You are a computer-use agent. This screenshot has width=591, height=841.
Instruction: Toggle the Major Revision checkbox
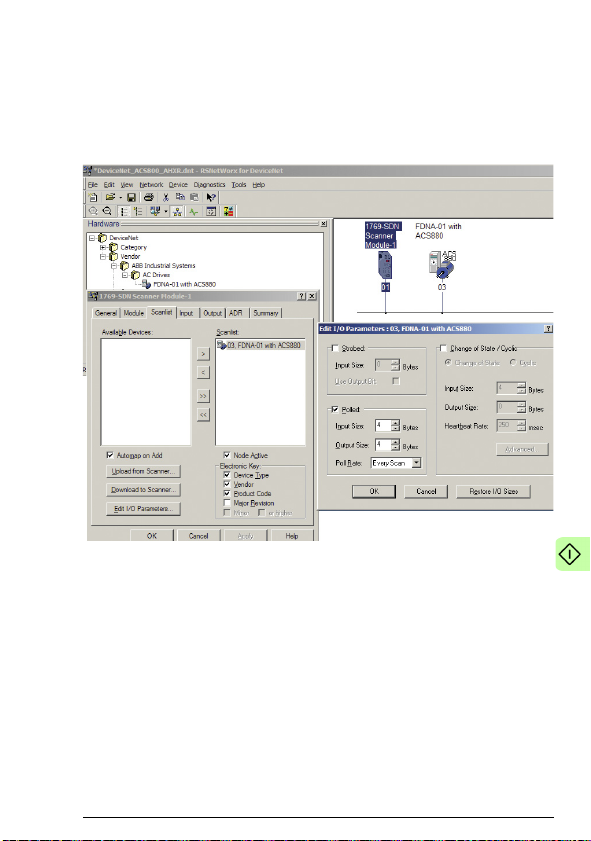(227, 503)
